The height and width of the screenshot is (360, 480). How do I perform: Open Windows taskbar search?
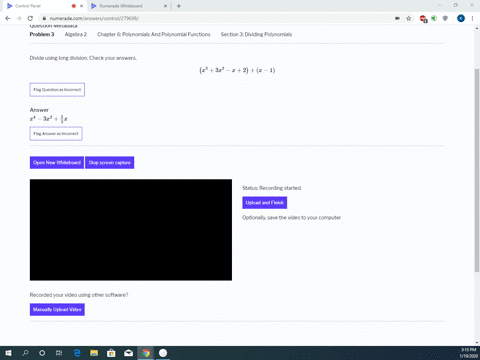point(25,353)
